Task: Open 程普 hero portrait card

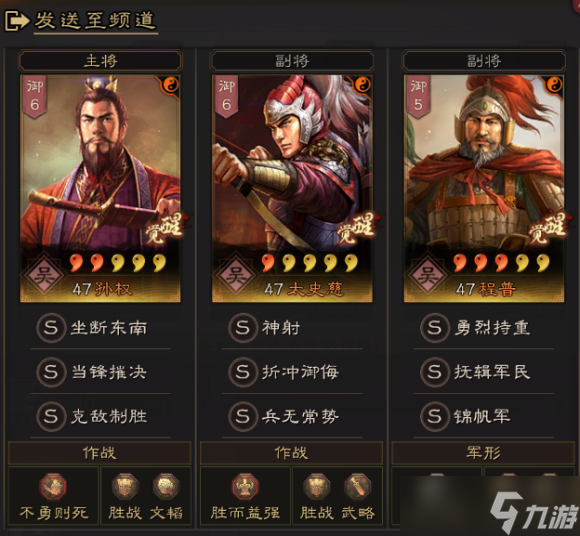Action: tap(484, 189)
